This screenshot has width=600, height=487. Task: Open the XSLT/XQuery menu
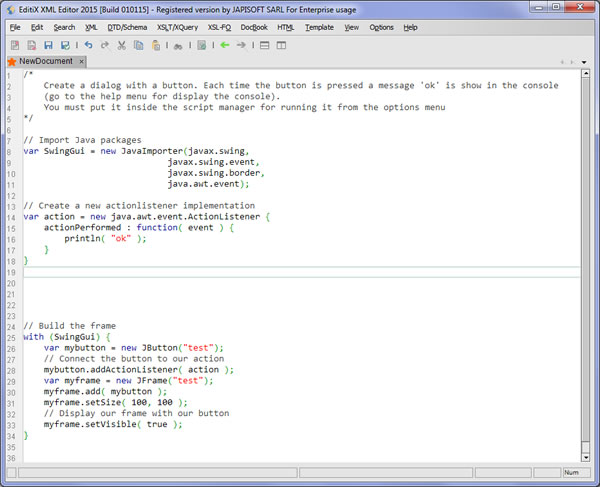(178, 28)
